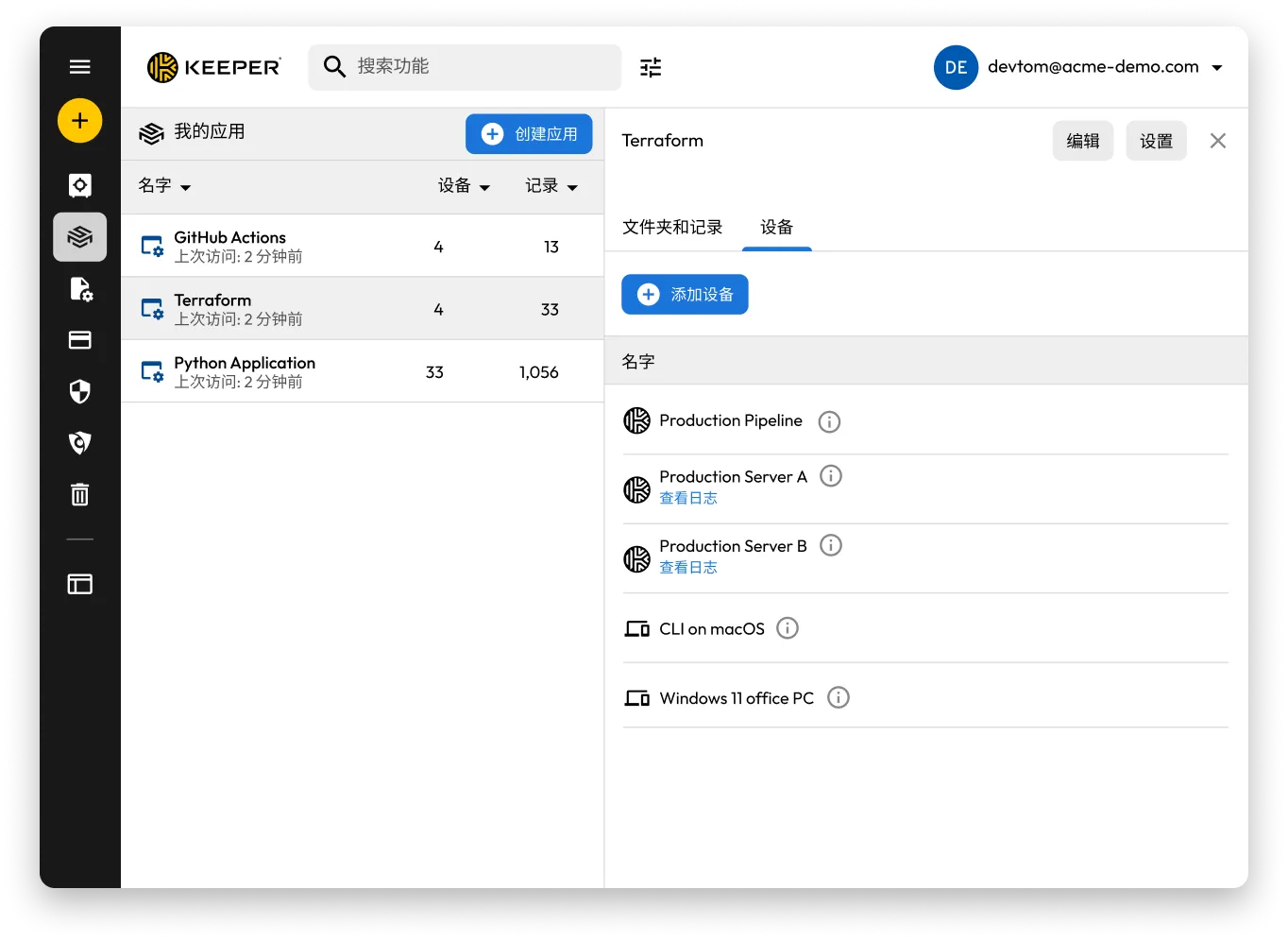Switch to 设备 tab
The height and width of the screenshot is (941, 1288).
tap(777, 227)
